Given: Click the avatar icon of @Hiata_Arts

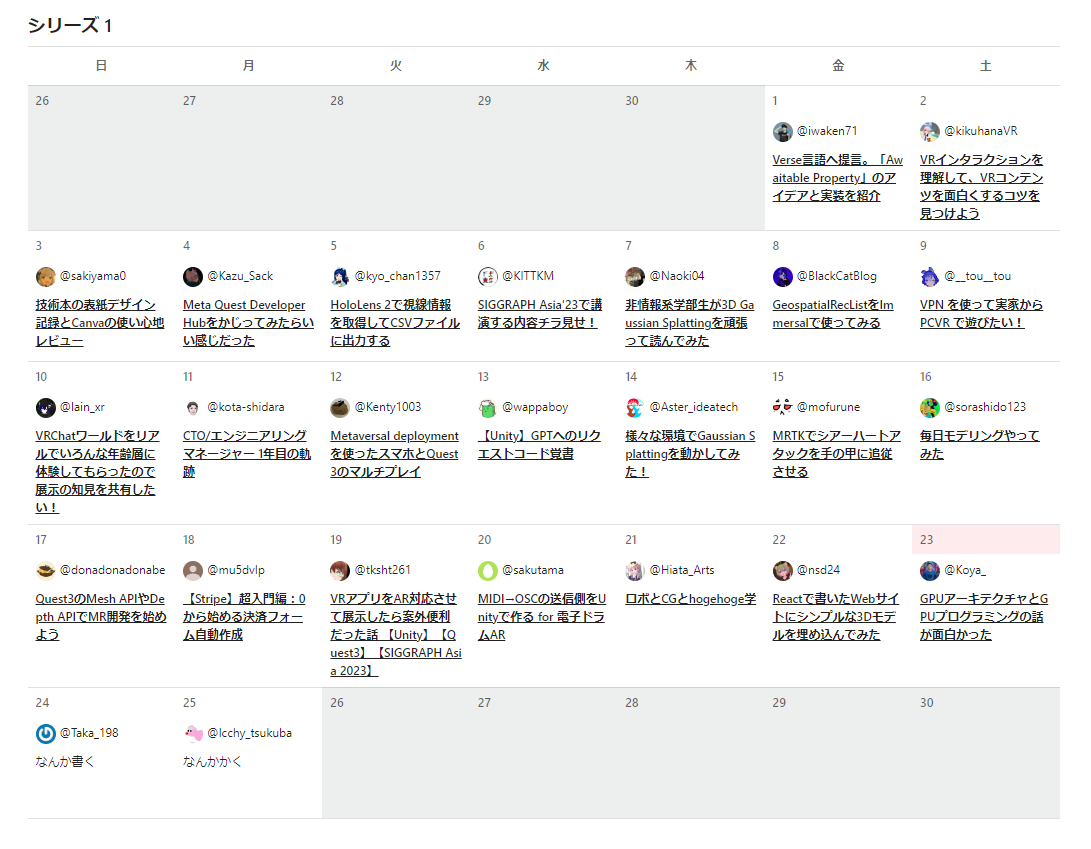Looking at the screenshot, I should (635, 571).
